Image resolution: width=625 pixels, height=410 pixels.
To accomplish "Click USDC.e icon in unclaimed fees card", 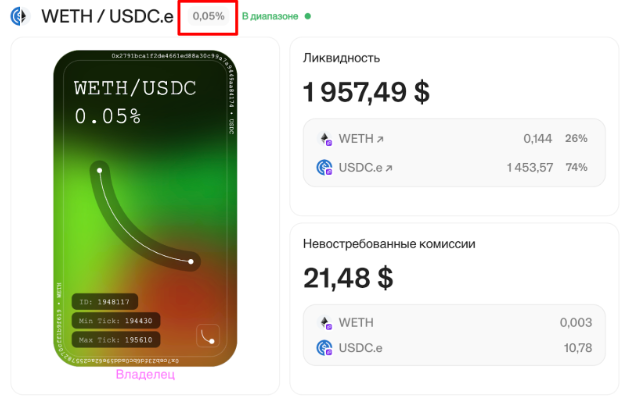I will pyautogui.click(x=325, y=348).
